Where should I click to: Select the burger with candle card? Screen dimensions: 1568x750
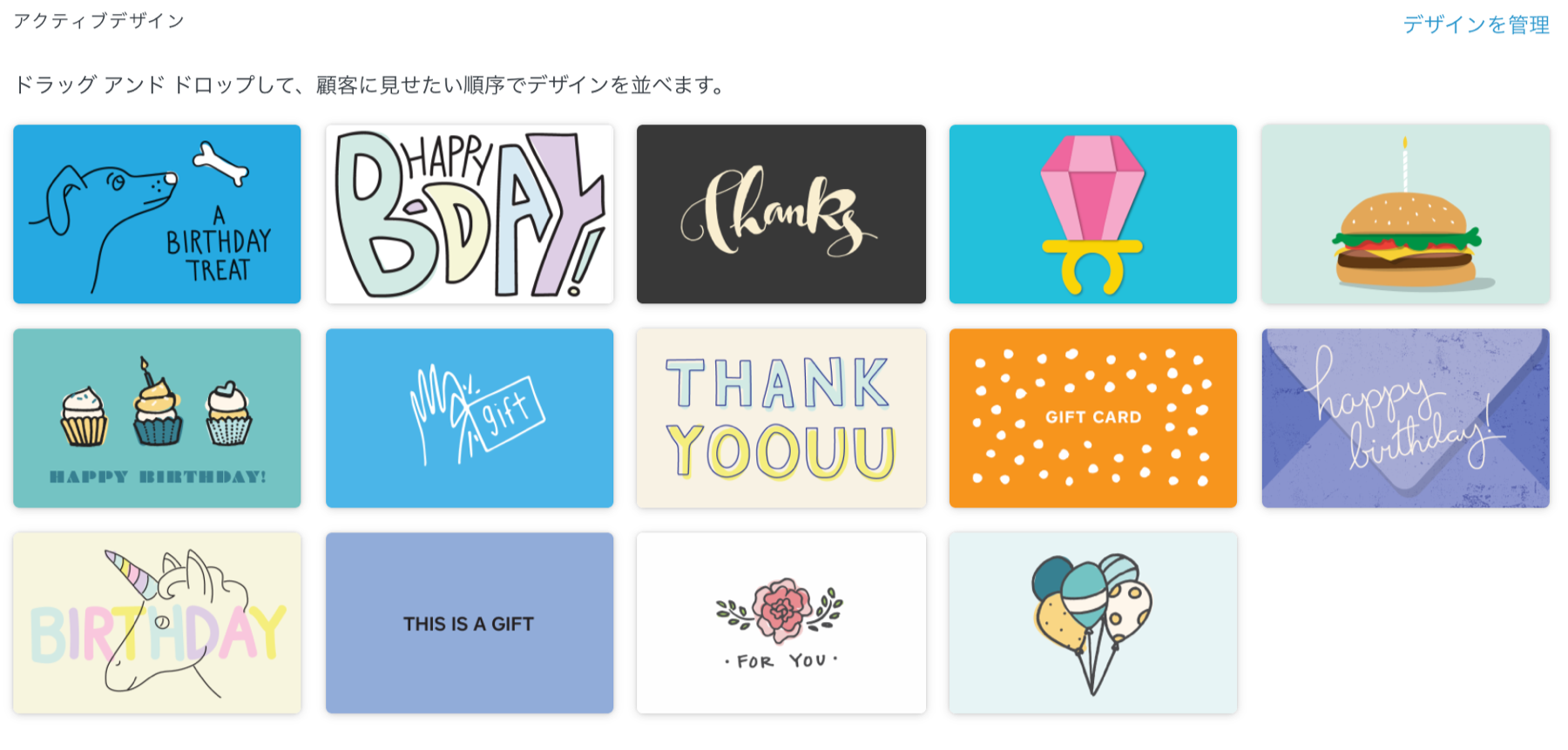[x=1406, y=214]
